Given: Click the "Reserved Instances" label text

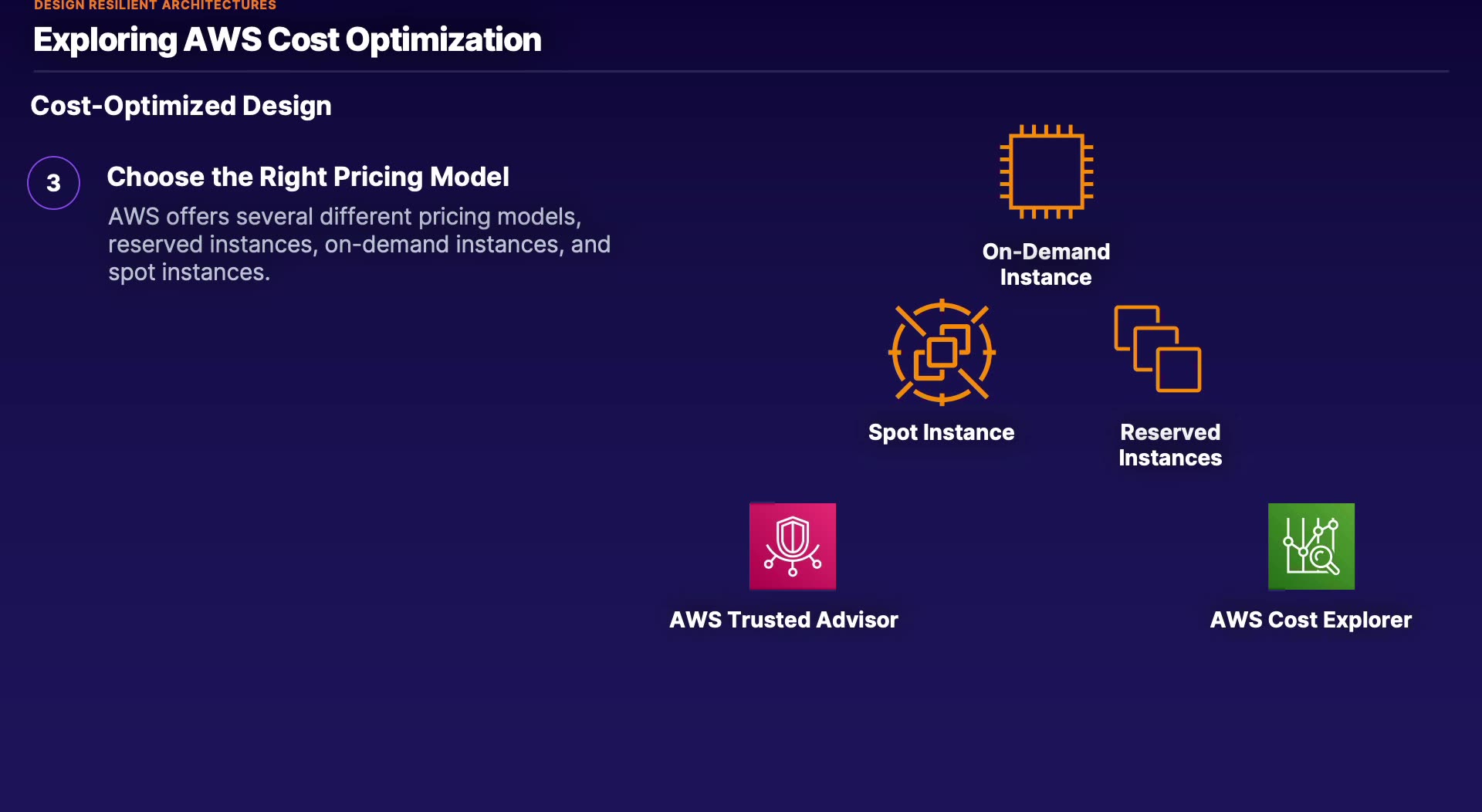Looking at the screenshot, I should tap(1170, 445).
